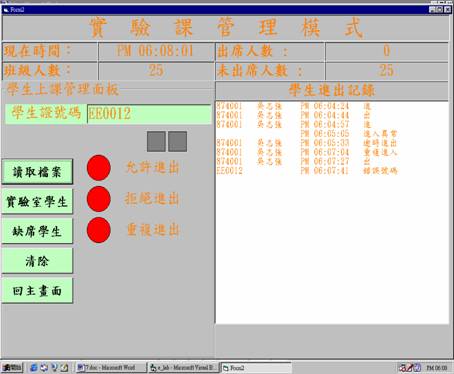Switch to e_lab Microsoft Visual Basic taskbar item
Viewport: 454px width, 374px height.
coord(183,368)
